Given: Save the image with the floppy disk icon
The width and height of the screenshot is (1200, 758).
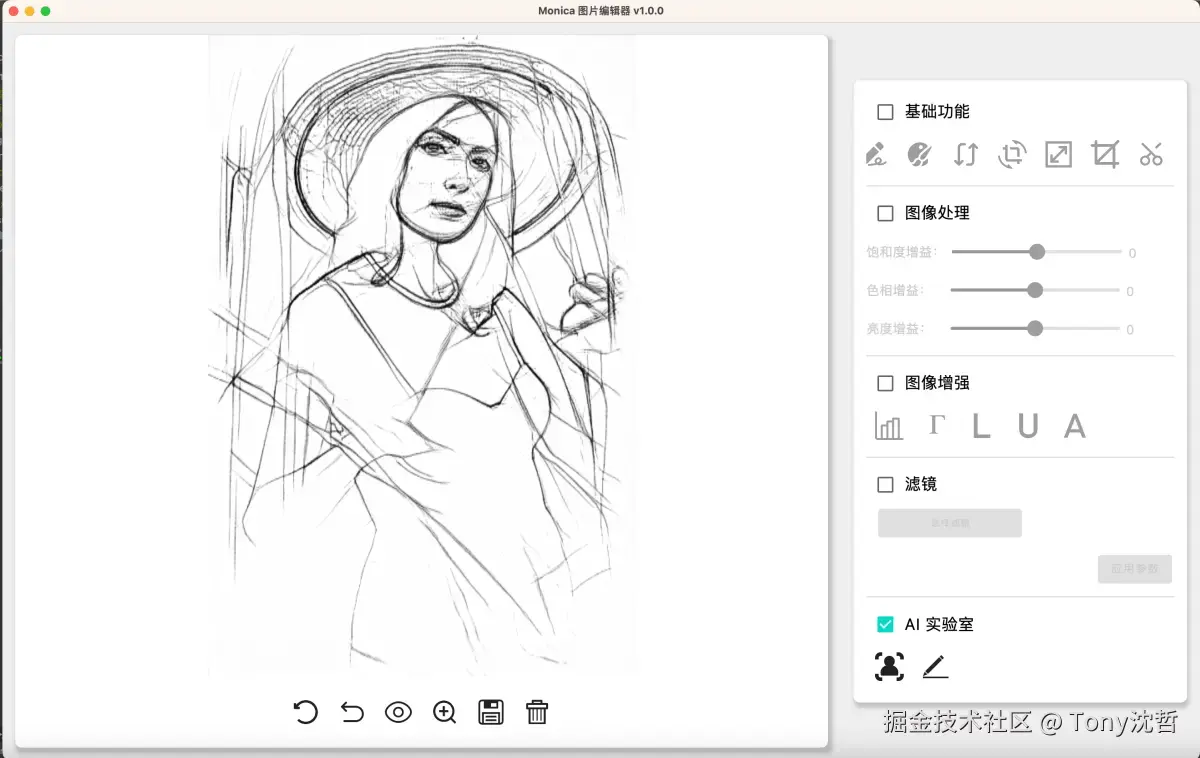Looking at the screenshot, I should tap(491, 712).
